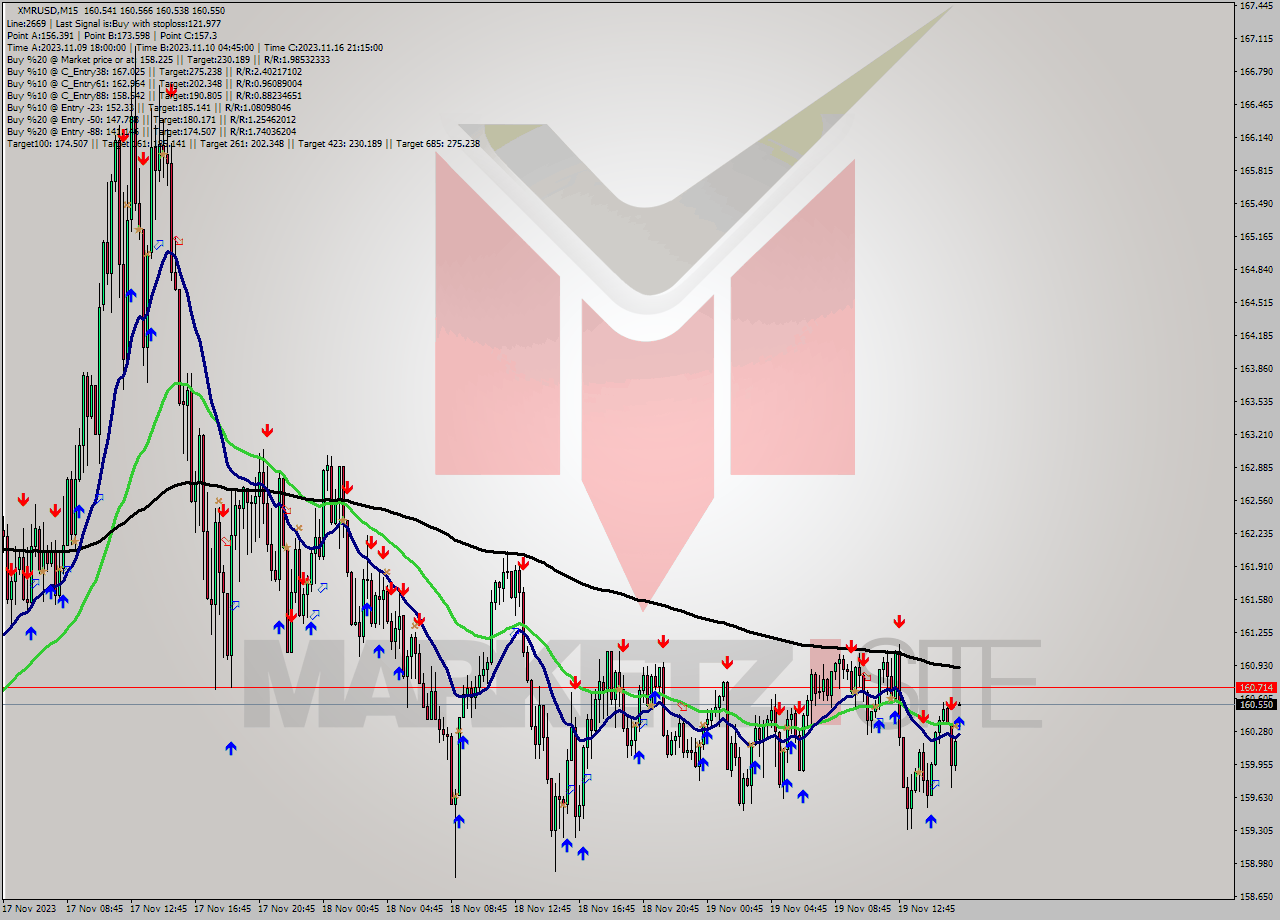Click the 166.140 price axis label
The height and width of the screenshot is (920, 1280).
click(x=1256, y=137)
